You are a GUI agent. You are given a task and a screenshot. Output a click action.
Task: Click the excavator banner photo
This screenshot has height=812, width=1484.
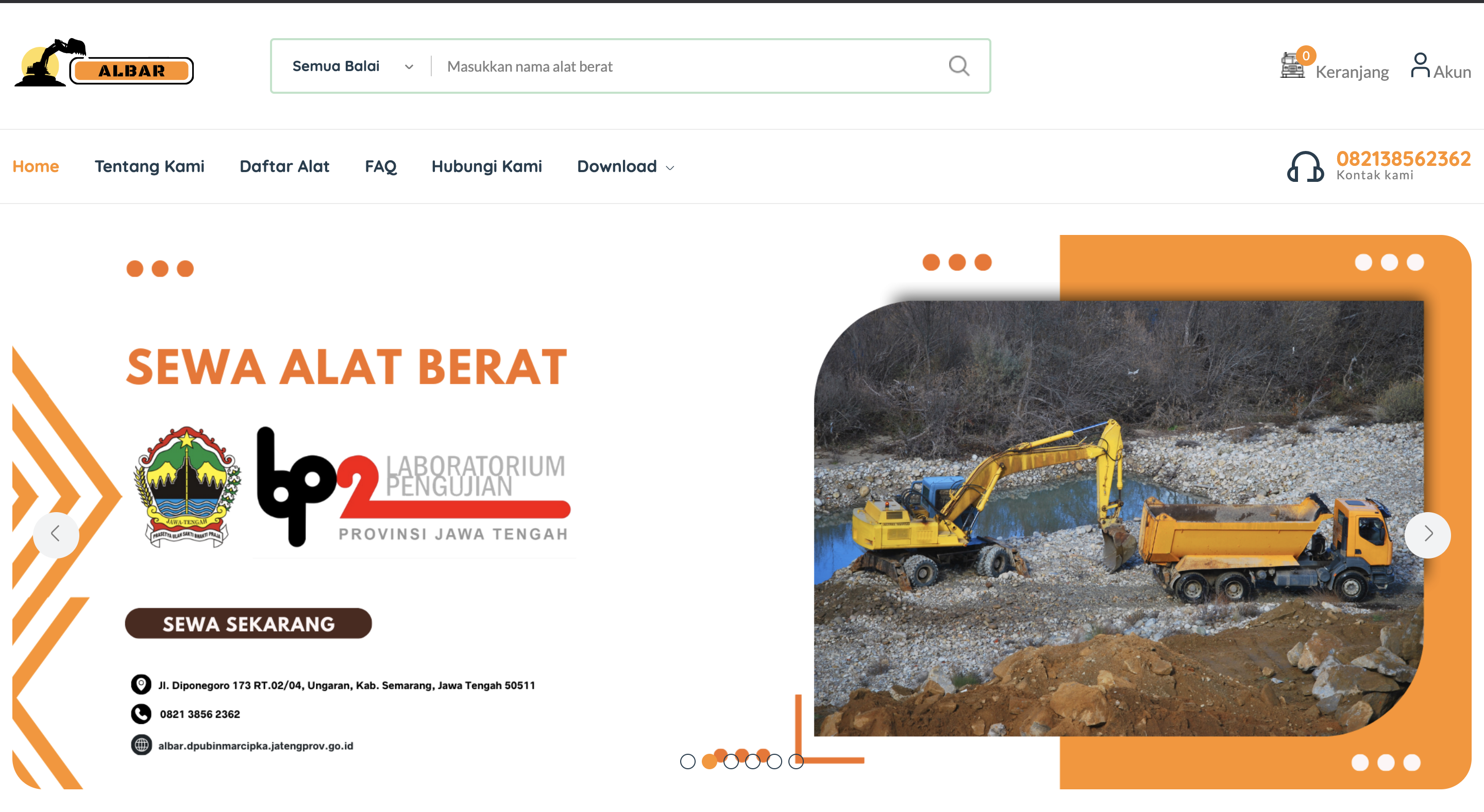pyautogui.click(x=1118, y=518)
